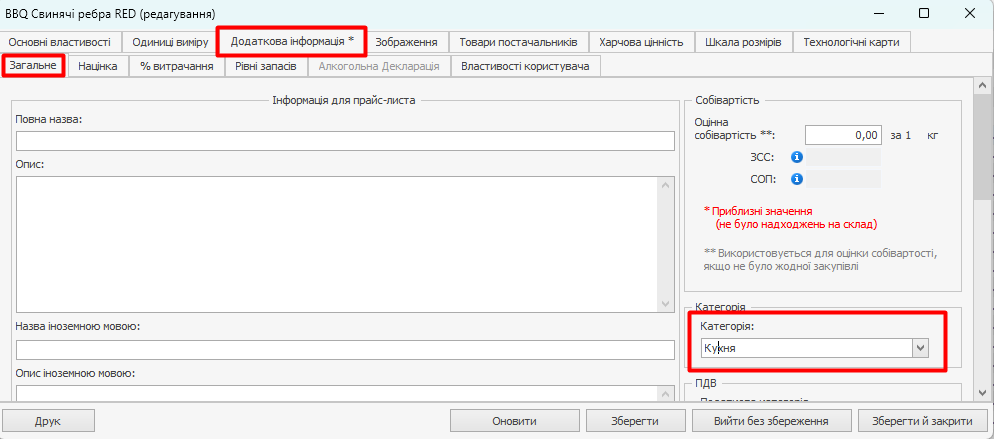
Task: Click the Опис text area down scroll arrow
Action: (666, 303)
